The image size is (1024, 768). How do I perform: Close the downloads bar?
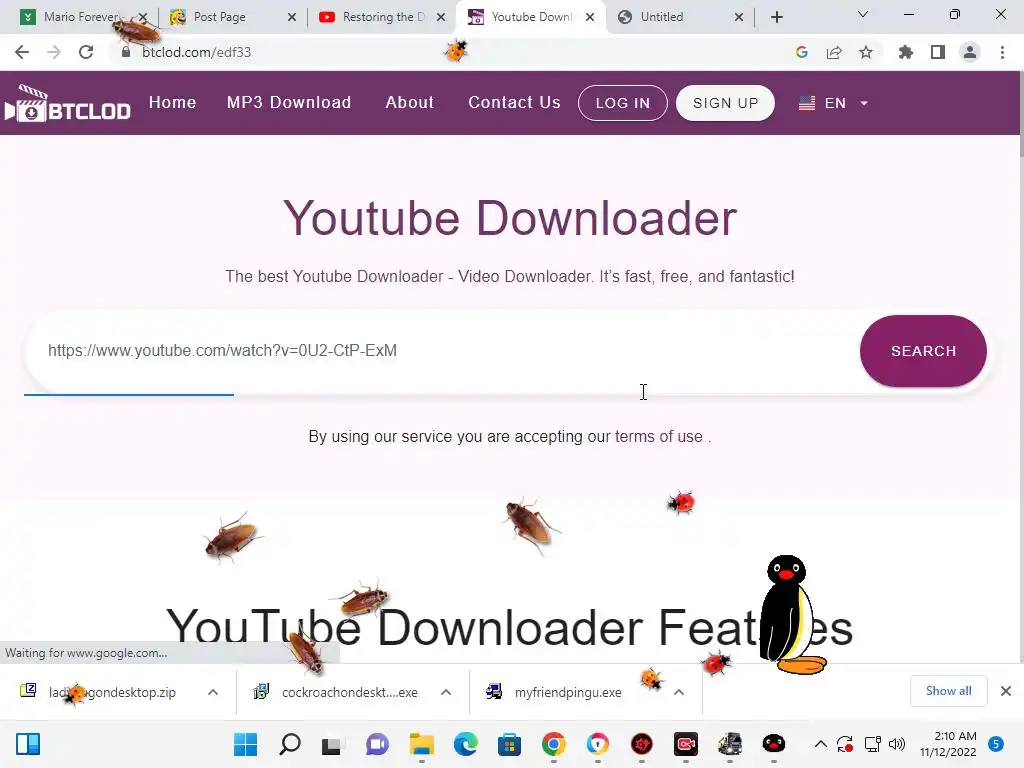click(1006, 691)
